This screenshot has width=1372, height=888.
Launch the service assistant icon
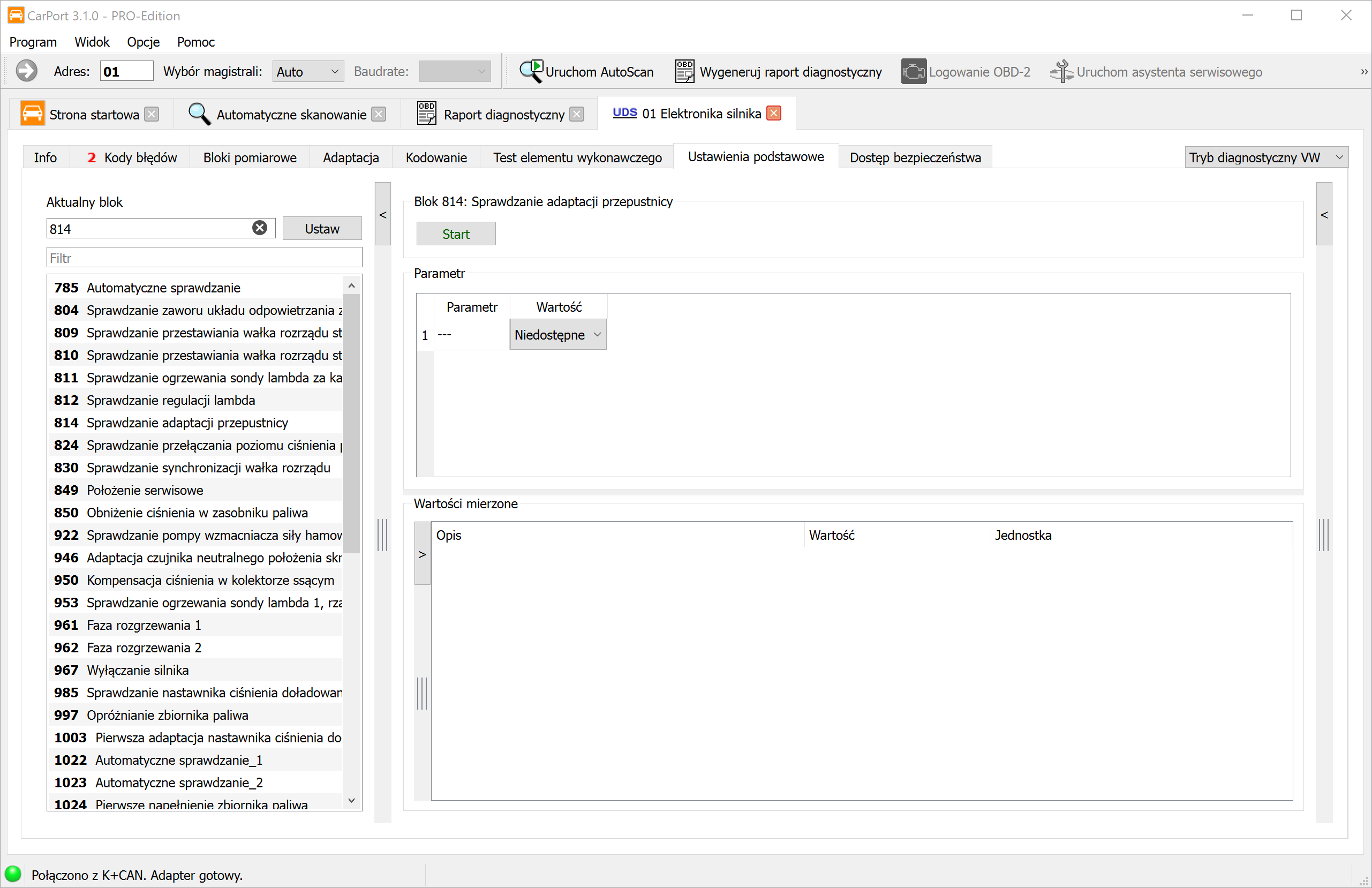point(1061,72)
